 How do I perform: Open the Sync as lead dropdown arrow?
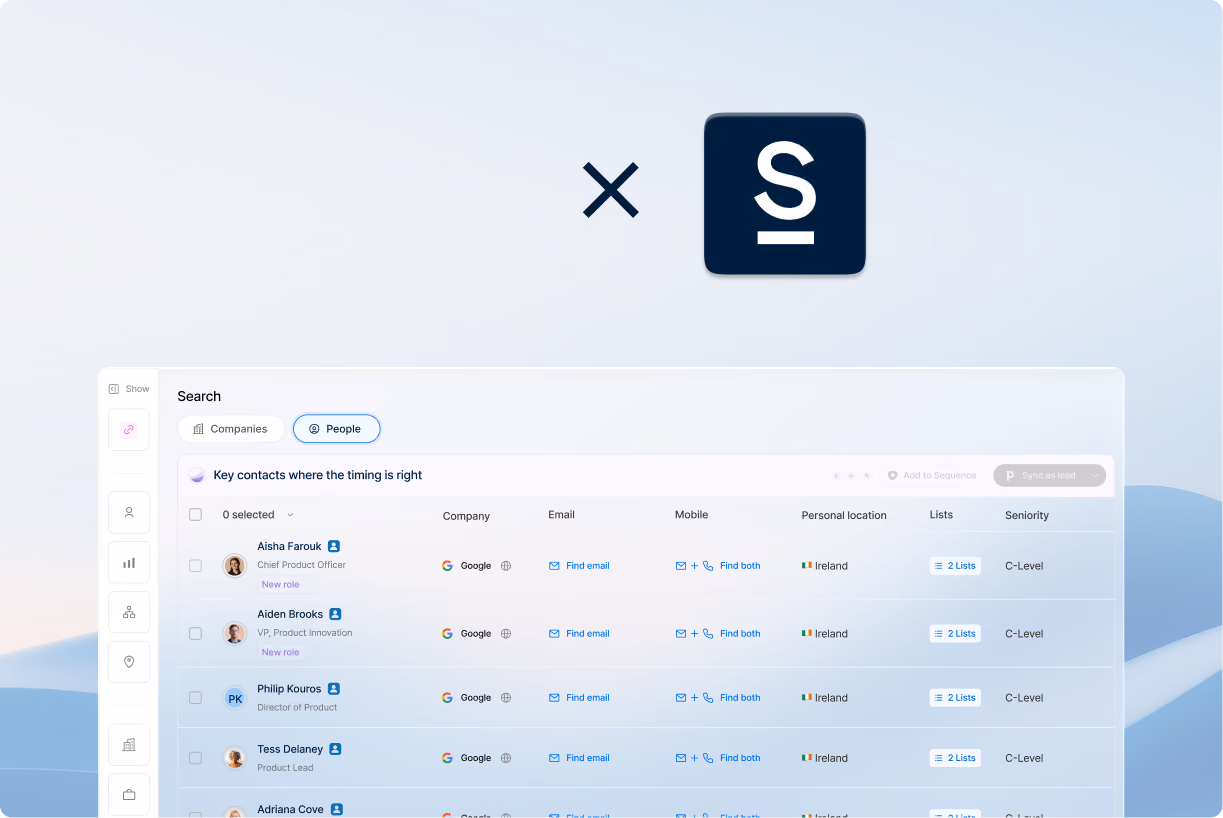(1095, 476)
